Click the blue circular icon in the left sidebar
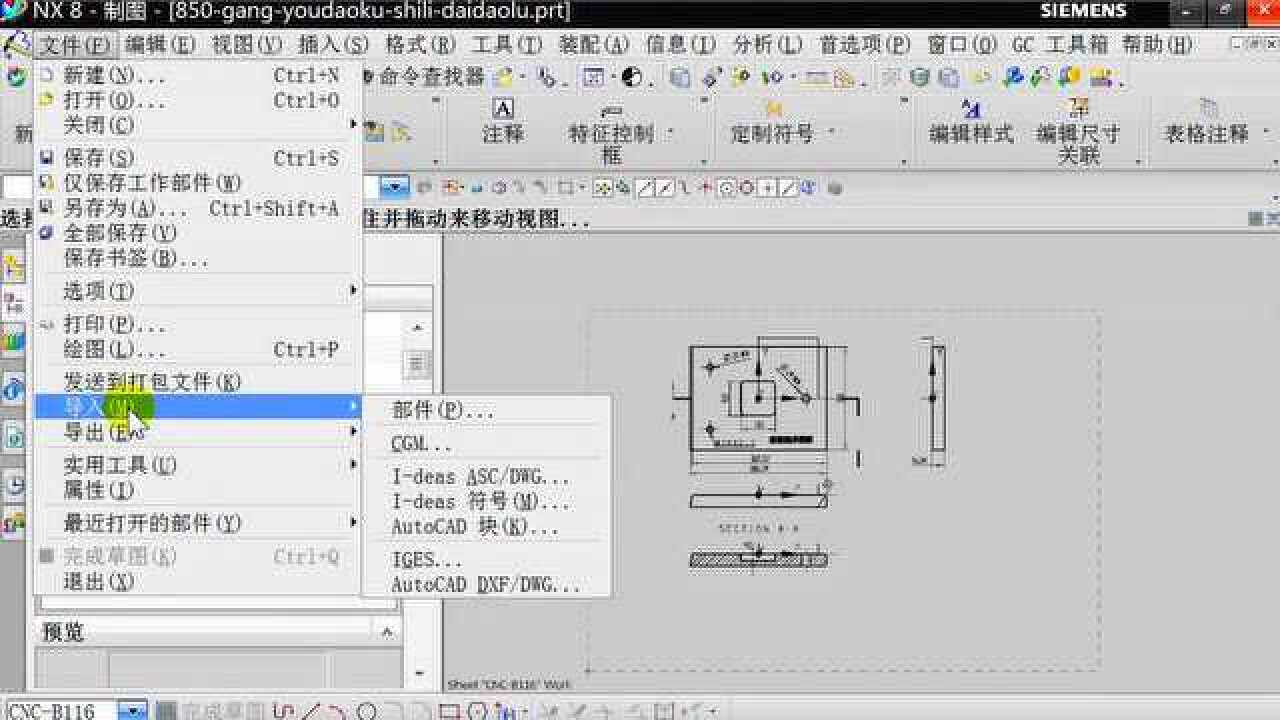 click(14, 389)
